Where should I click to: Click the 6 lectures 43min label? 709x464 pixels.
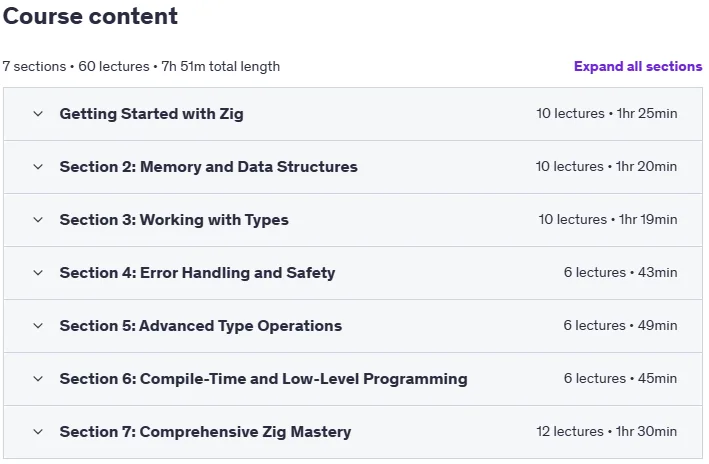(x=620, y=272)
